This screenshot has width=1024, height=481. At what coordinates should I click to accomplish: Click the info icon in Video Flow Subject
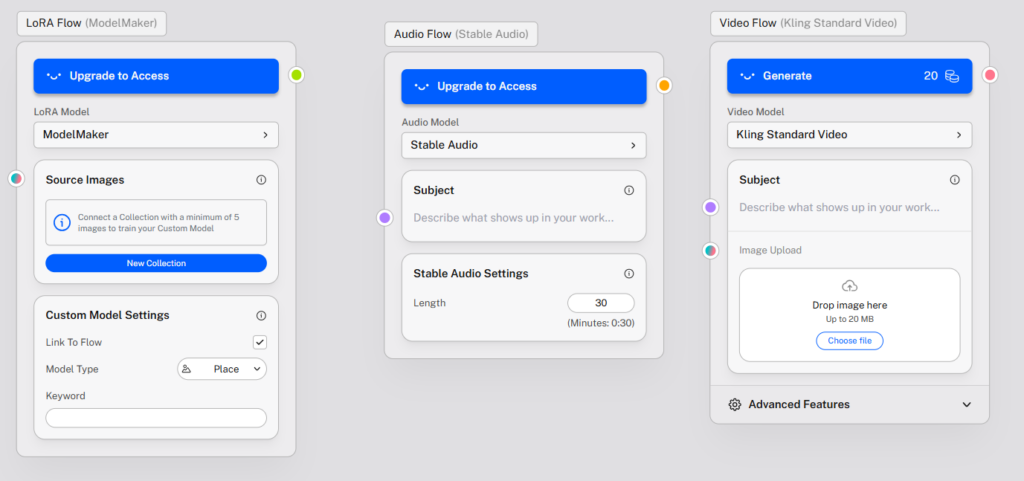coord(955,180)
